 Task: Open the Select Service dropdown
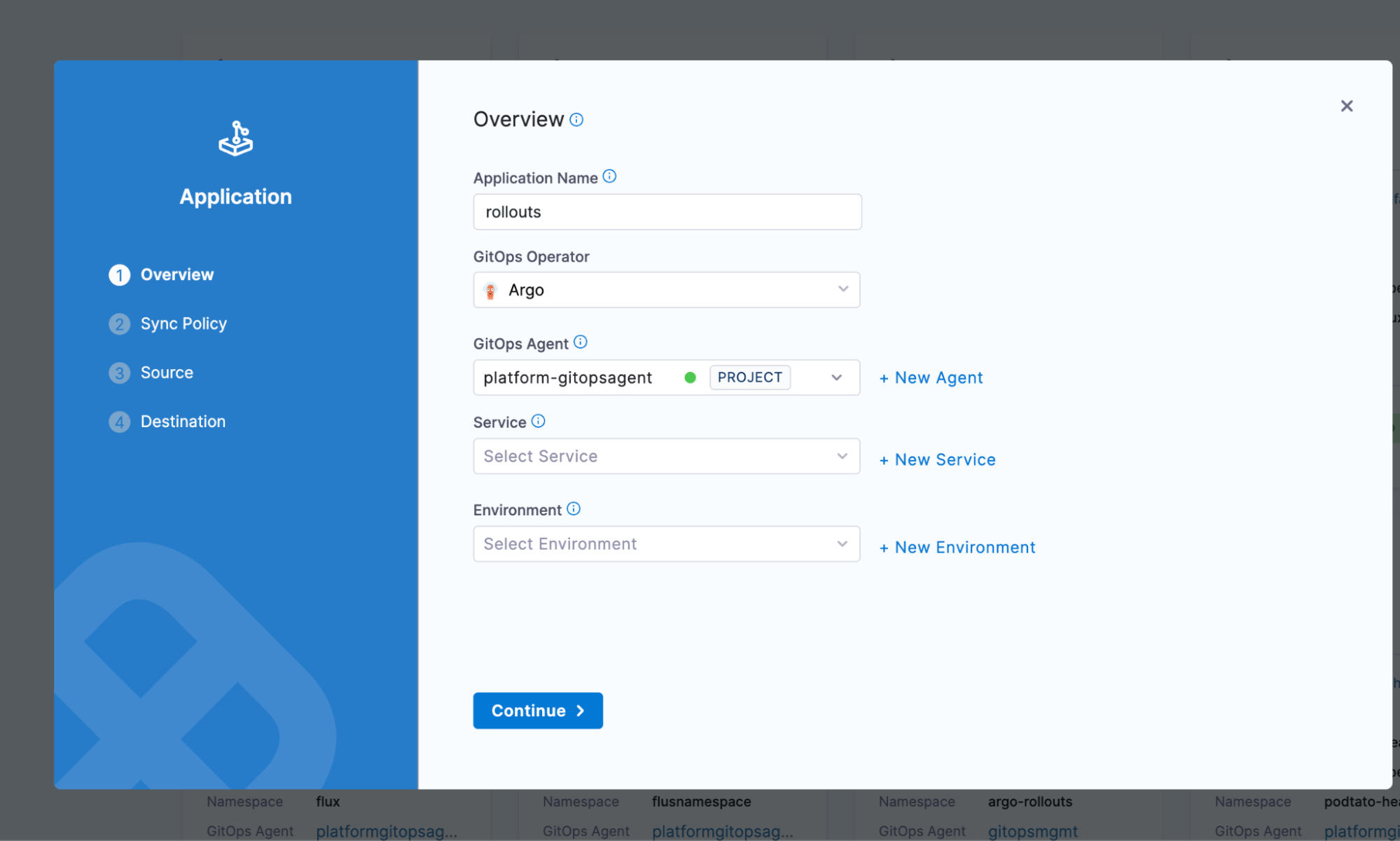tap(666, 456)
